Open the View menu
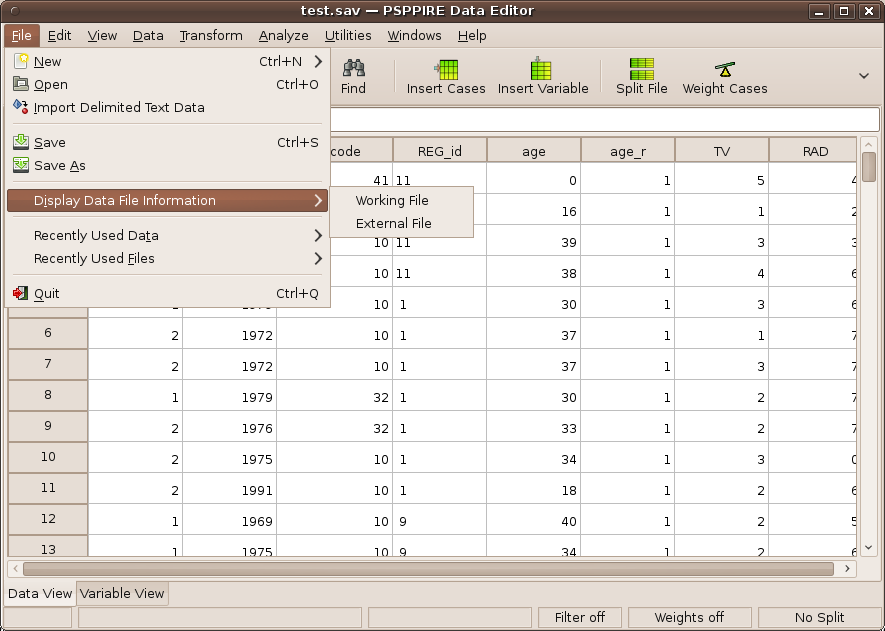885x631 pixels. point(102,36)
